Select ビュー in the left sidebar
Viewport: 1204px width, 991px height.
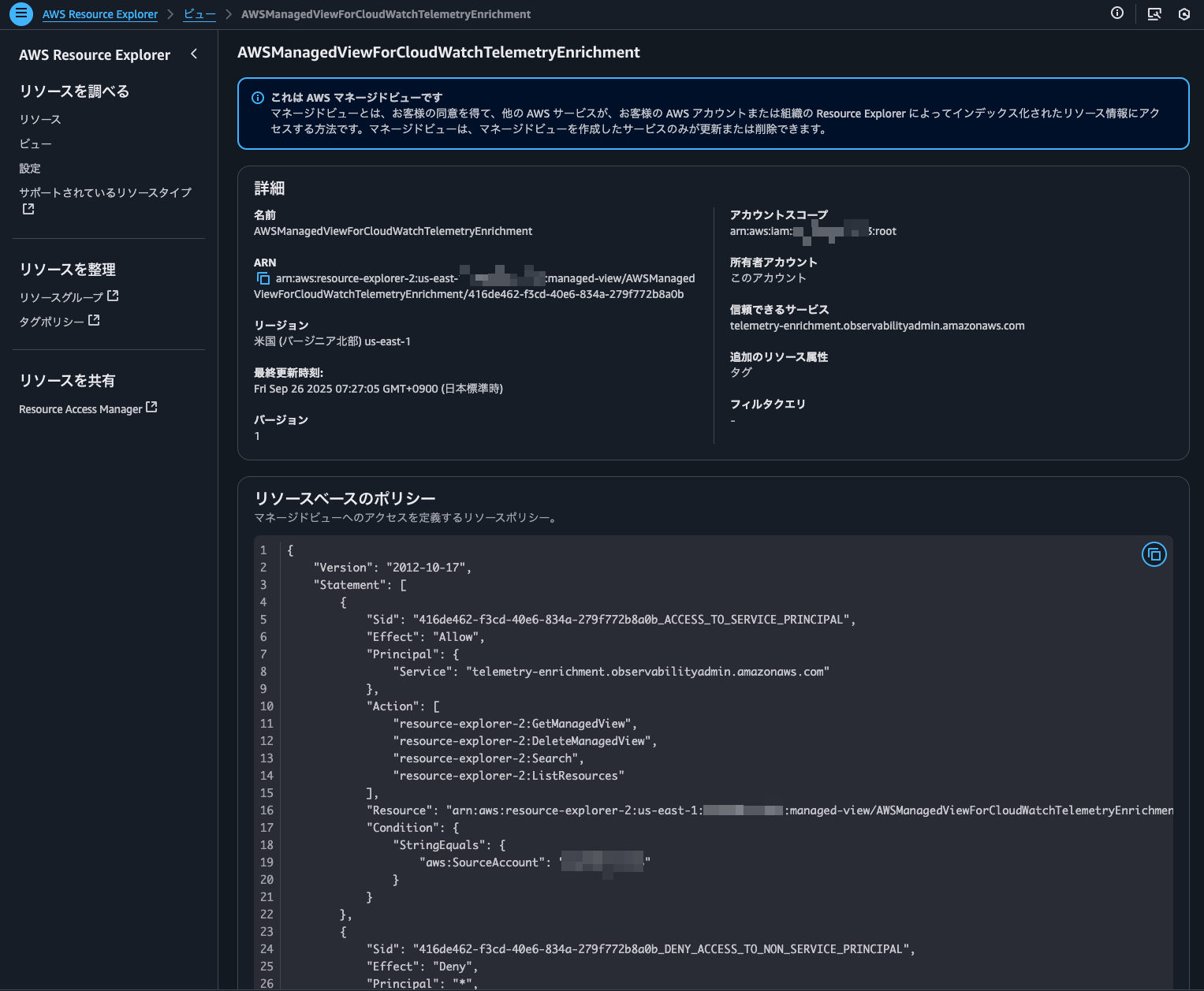click(35, 143)
